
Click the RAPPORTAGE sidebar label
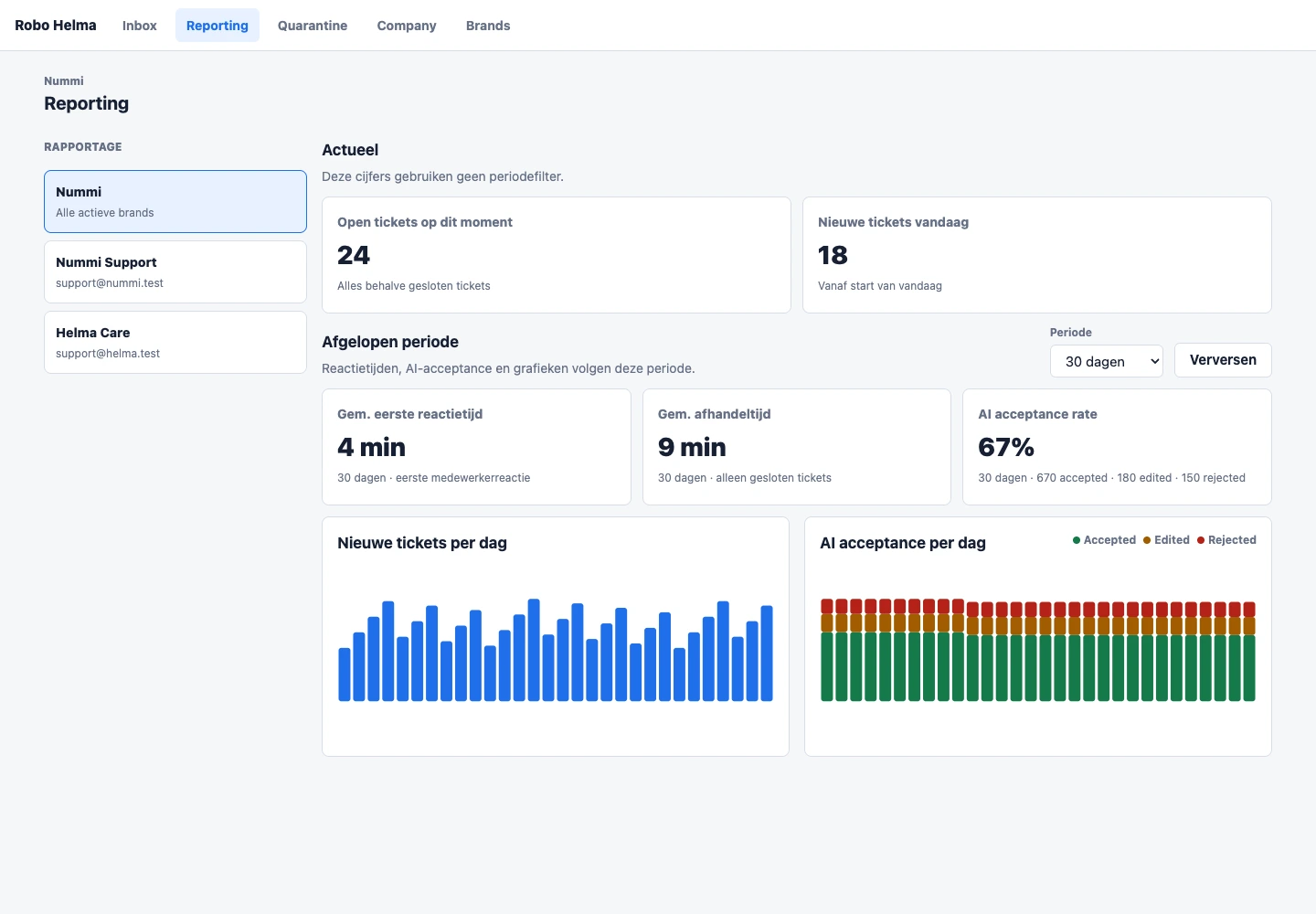(83, 147)
